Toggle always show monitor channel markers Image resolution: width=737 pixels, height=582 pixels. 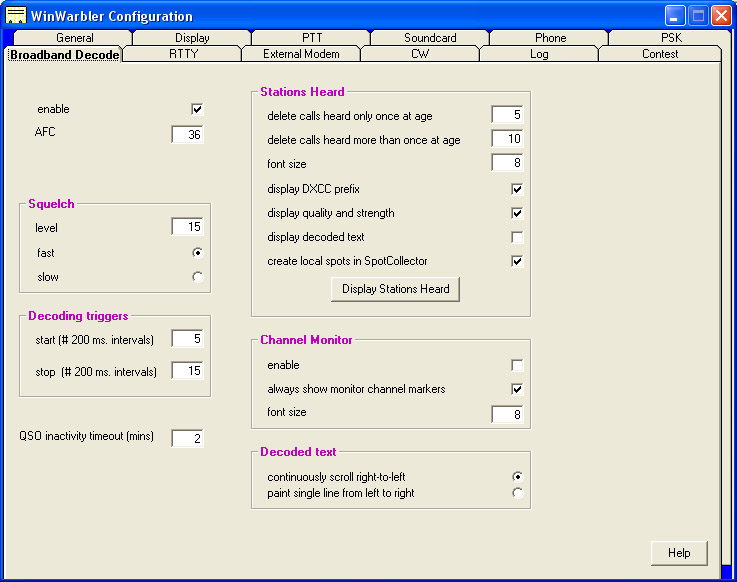pos(517,389)
